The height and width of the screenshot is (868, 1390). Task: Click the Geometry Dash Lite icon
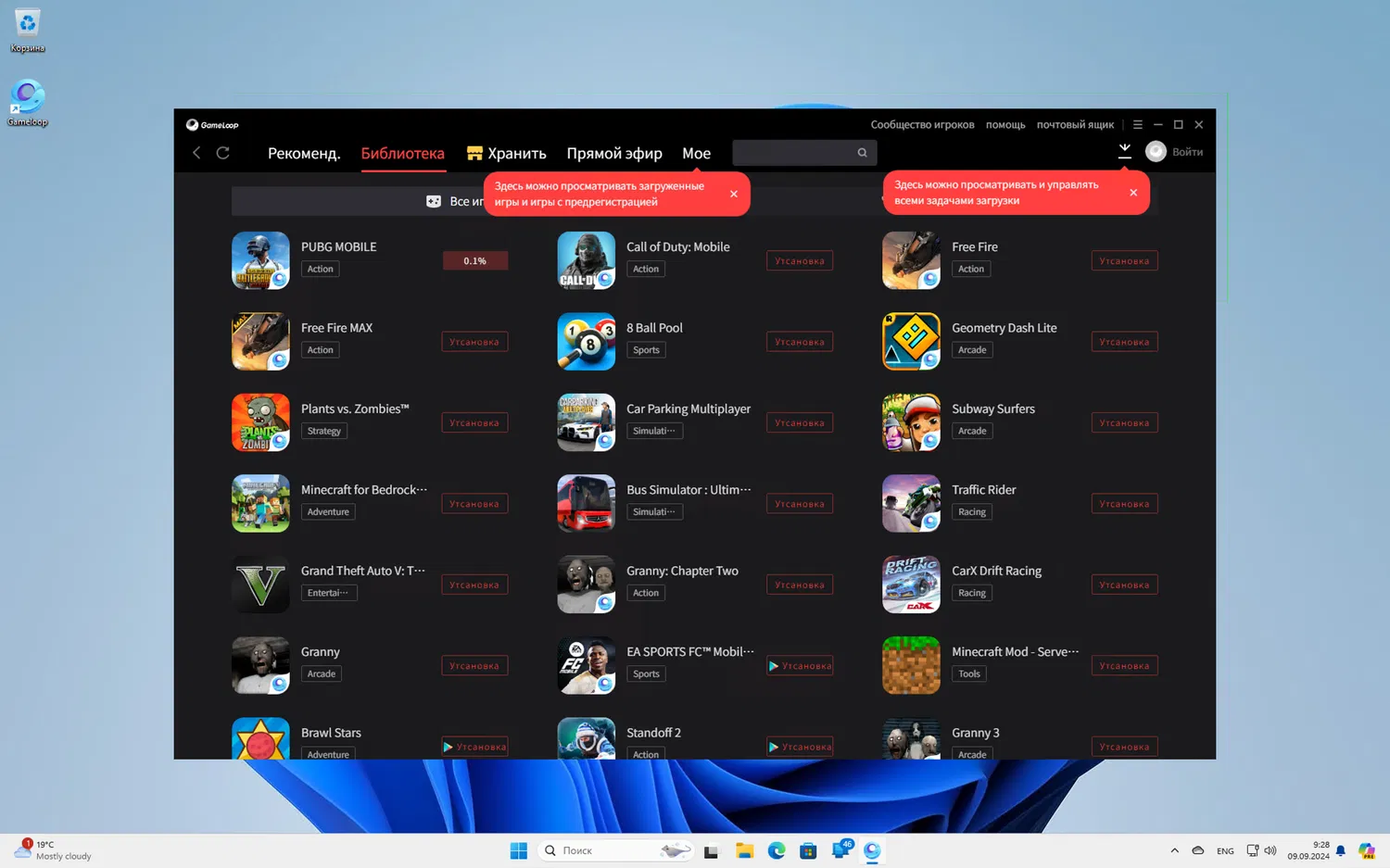tap(911, 342)
